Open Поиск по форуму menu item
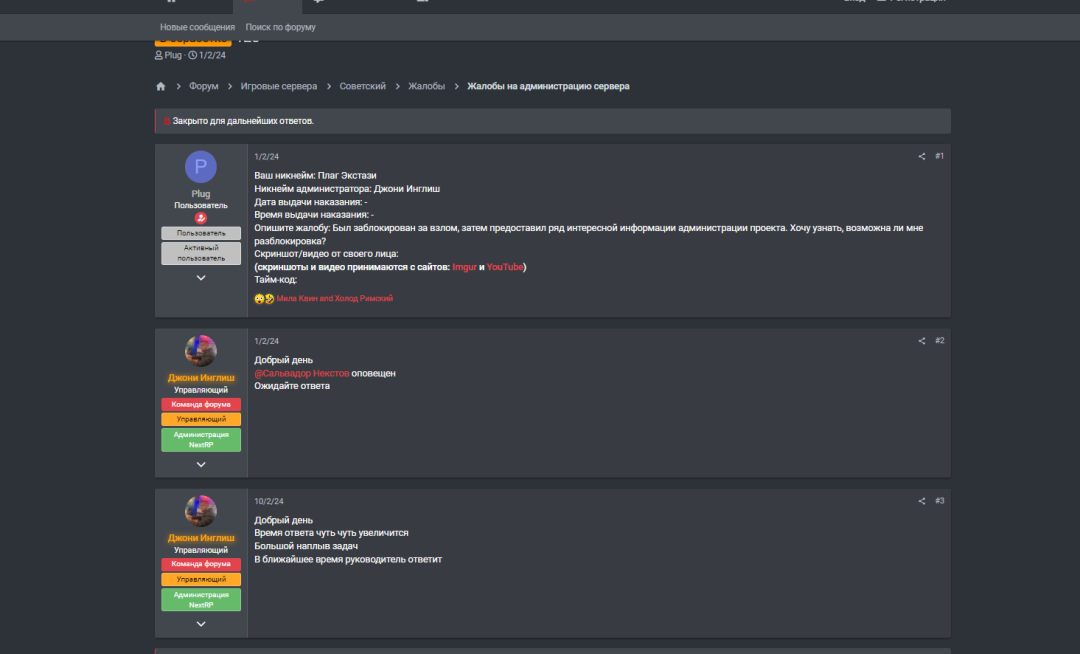This screenshot has width=1080, height=654. click(280, 28)
